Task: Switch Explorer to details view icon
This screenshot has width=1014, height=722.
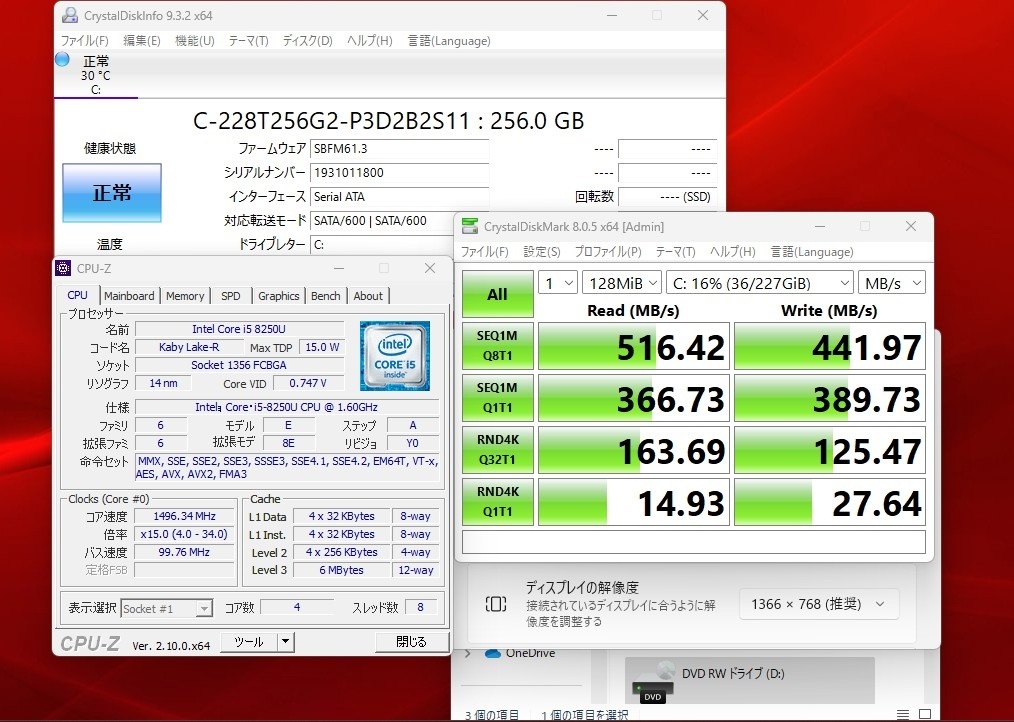Action: [903, 715]
